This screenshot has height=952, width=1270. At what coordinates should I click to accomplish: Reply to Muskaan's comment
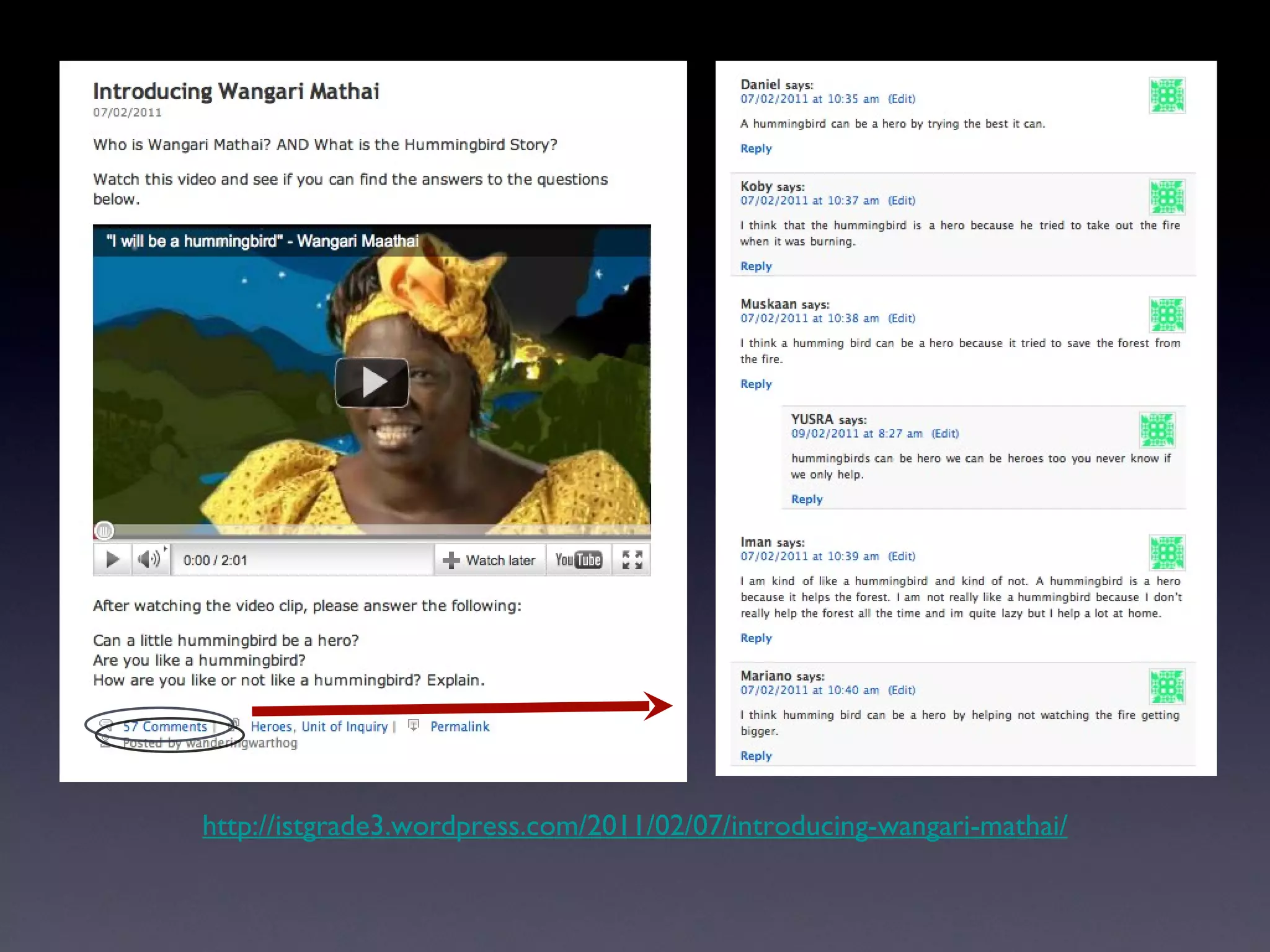[x=756, y=384]
